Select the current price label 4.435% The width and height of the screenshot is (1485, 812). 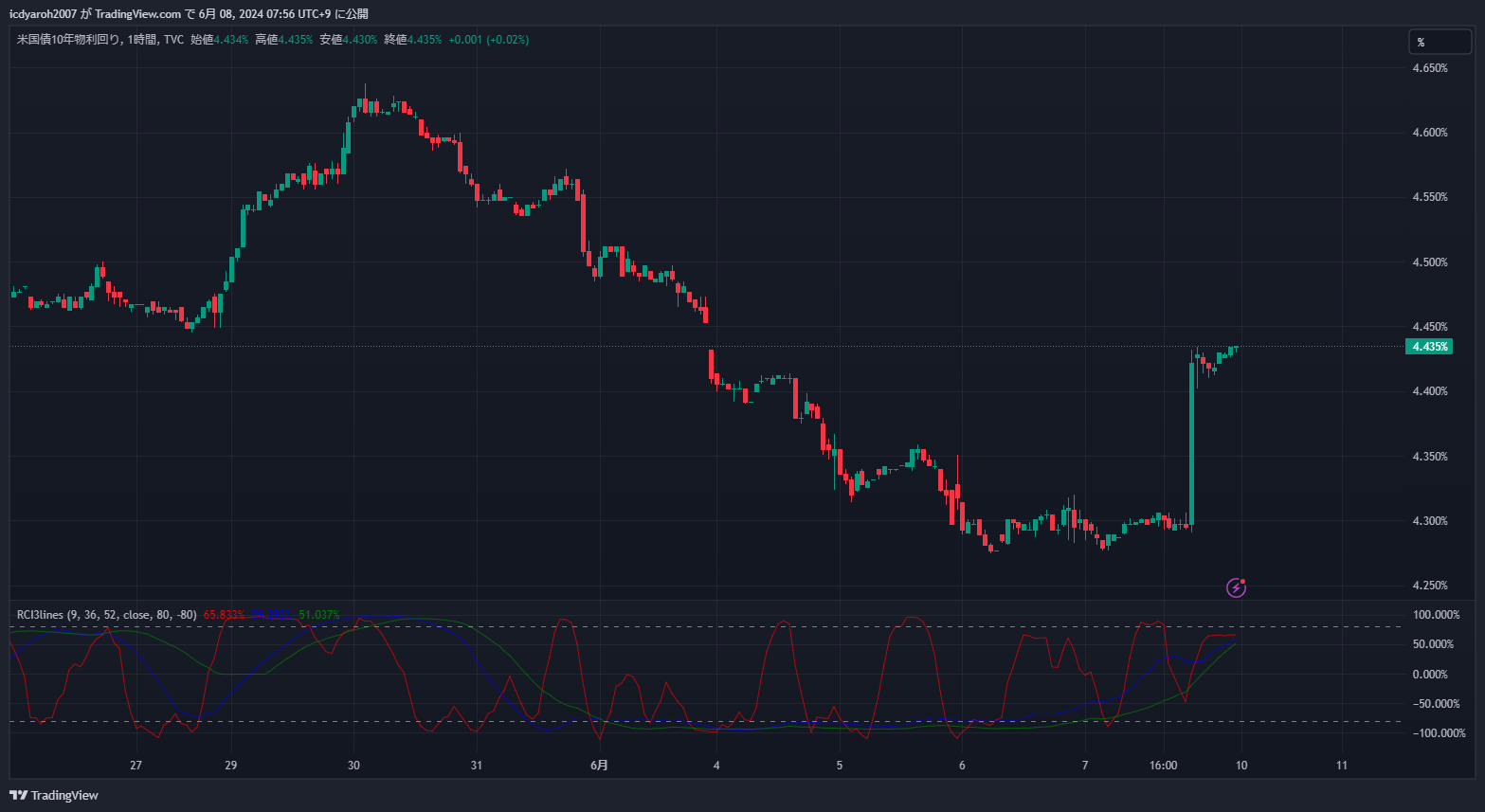(x=1429, y=347)
